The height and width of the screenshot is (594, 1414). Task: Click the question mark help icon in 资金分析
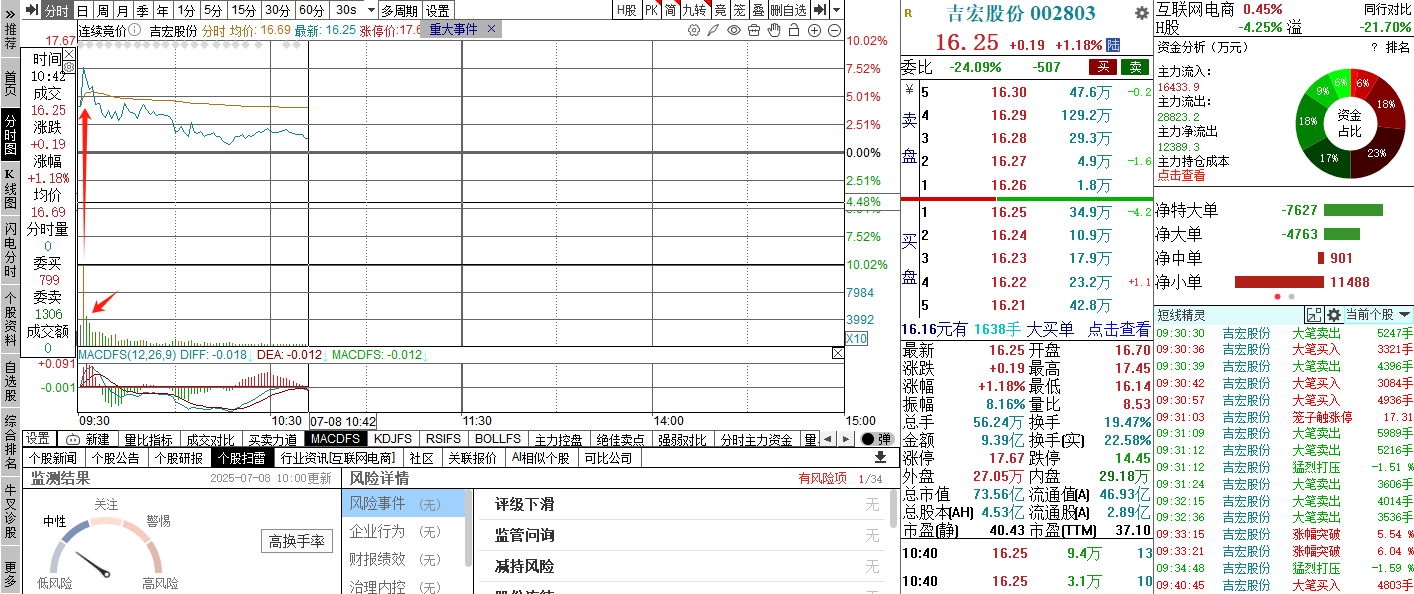pos(1374,47)
